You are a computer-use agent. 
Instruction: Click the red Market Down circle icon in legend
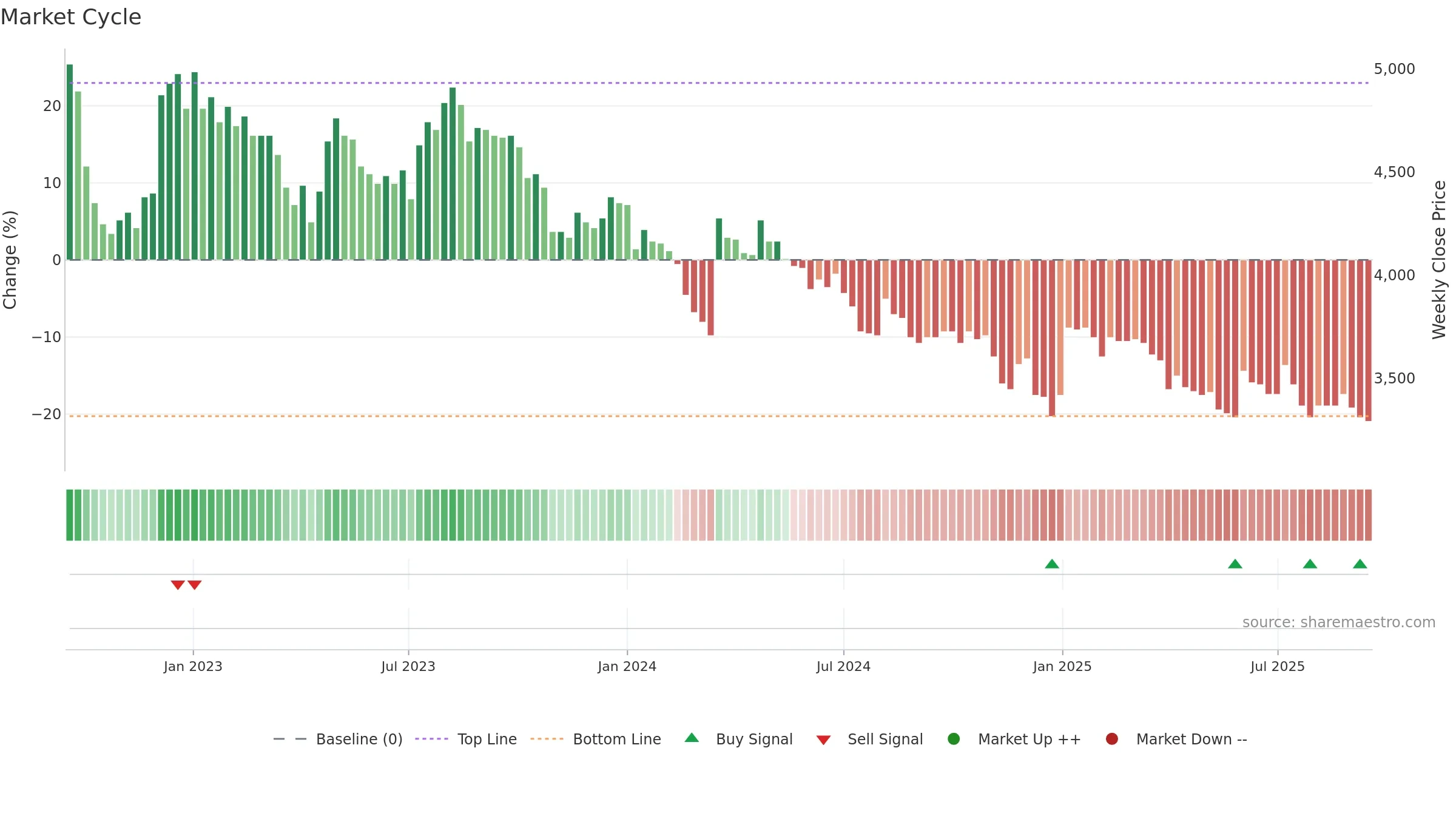1112,739
